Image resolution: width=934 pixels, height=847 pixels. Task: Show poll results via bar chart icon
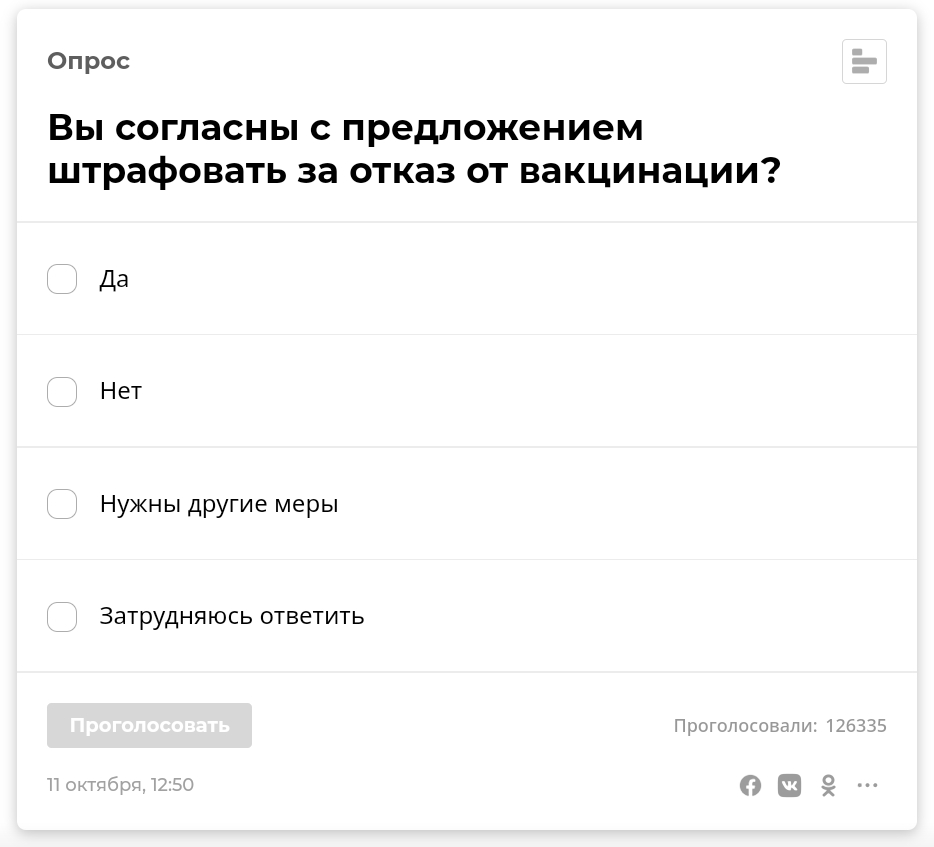[x=864, y=61]
